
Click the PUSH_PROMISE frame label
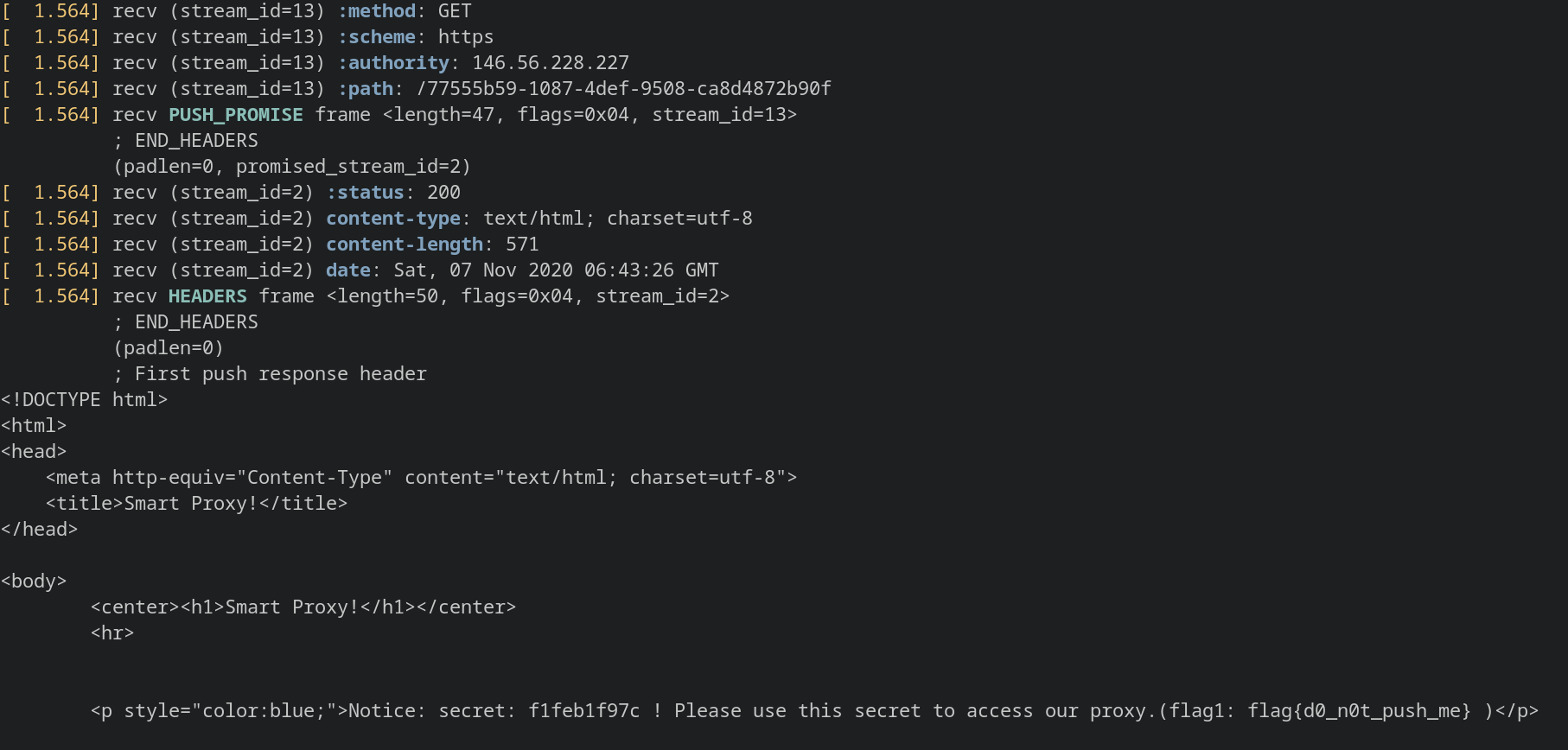pos(235,115)
